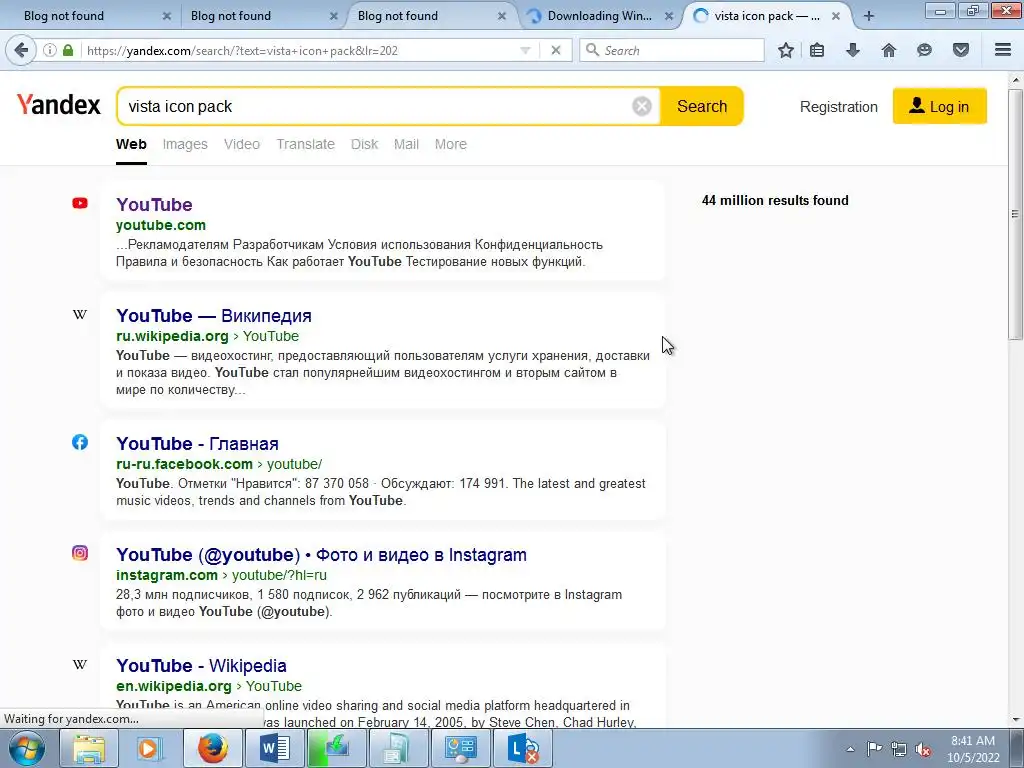Image resolution: width=1024 pixels, height=768 pixels.
Task: Open the address bar history dropdown arrow
Action: [x=525, y=50]
